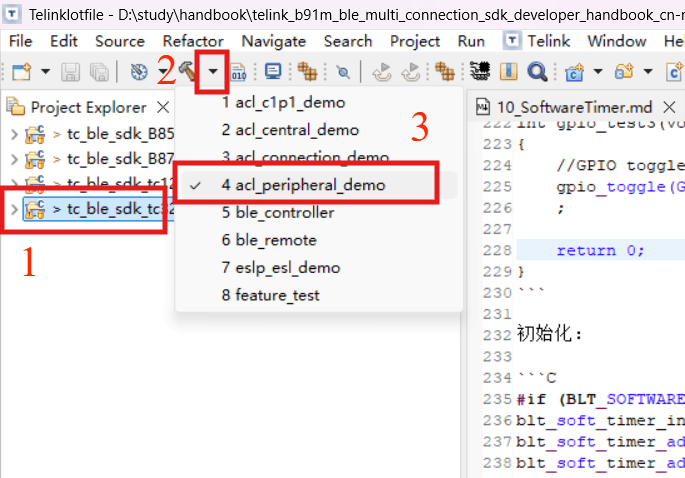
Task: Click the brown grid icon beside the chip icon
Action: (445, 71)
